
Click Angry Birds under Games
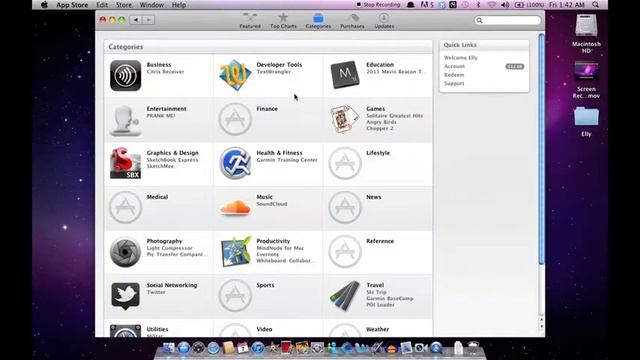381,122
